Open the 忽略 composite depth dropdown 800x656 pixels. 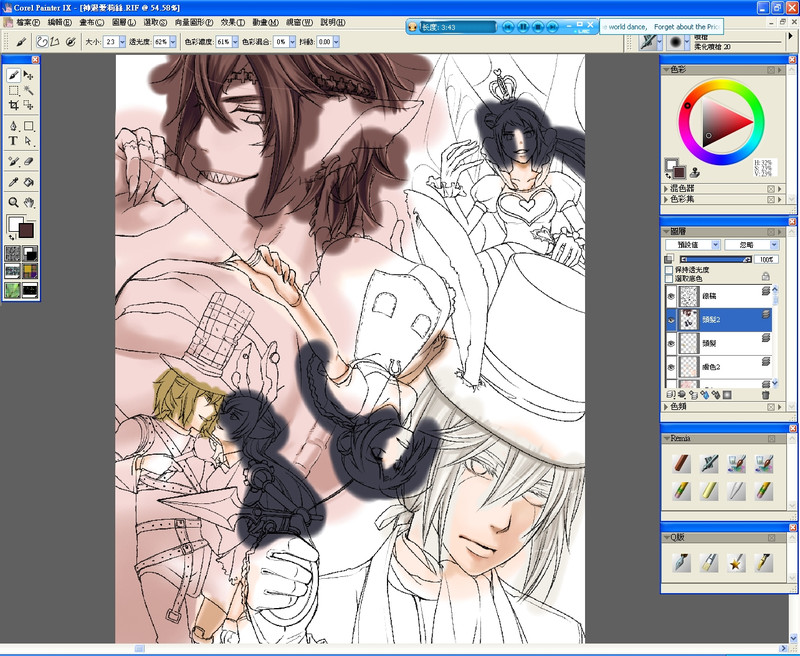(752, 245)
